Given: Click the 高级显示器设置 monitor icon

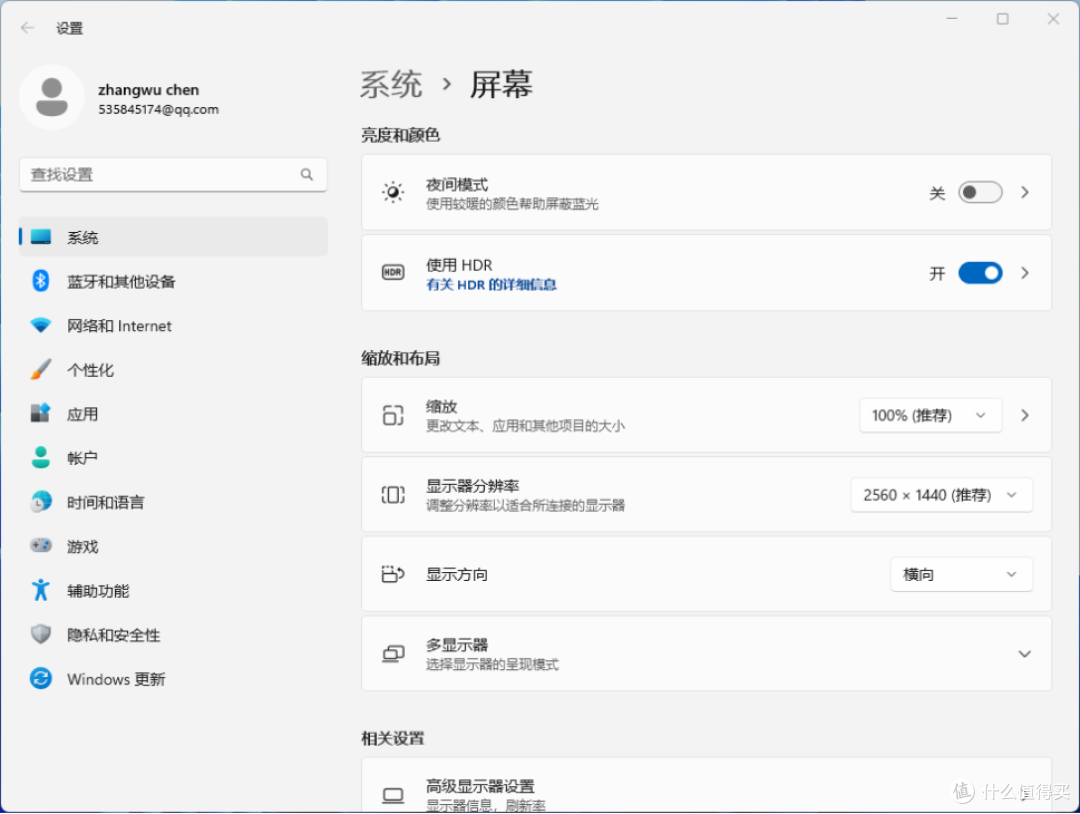Looking at the screenshot, I should tap(393, 795).
